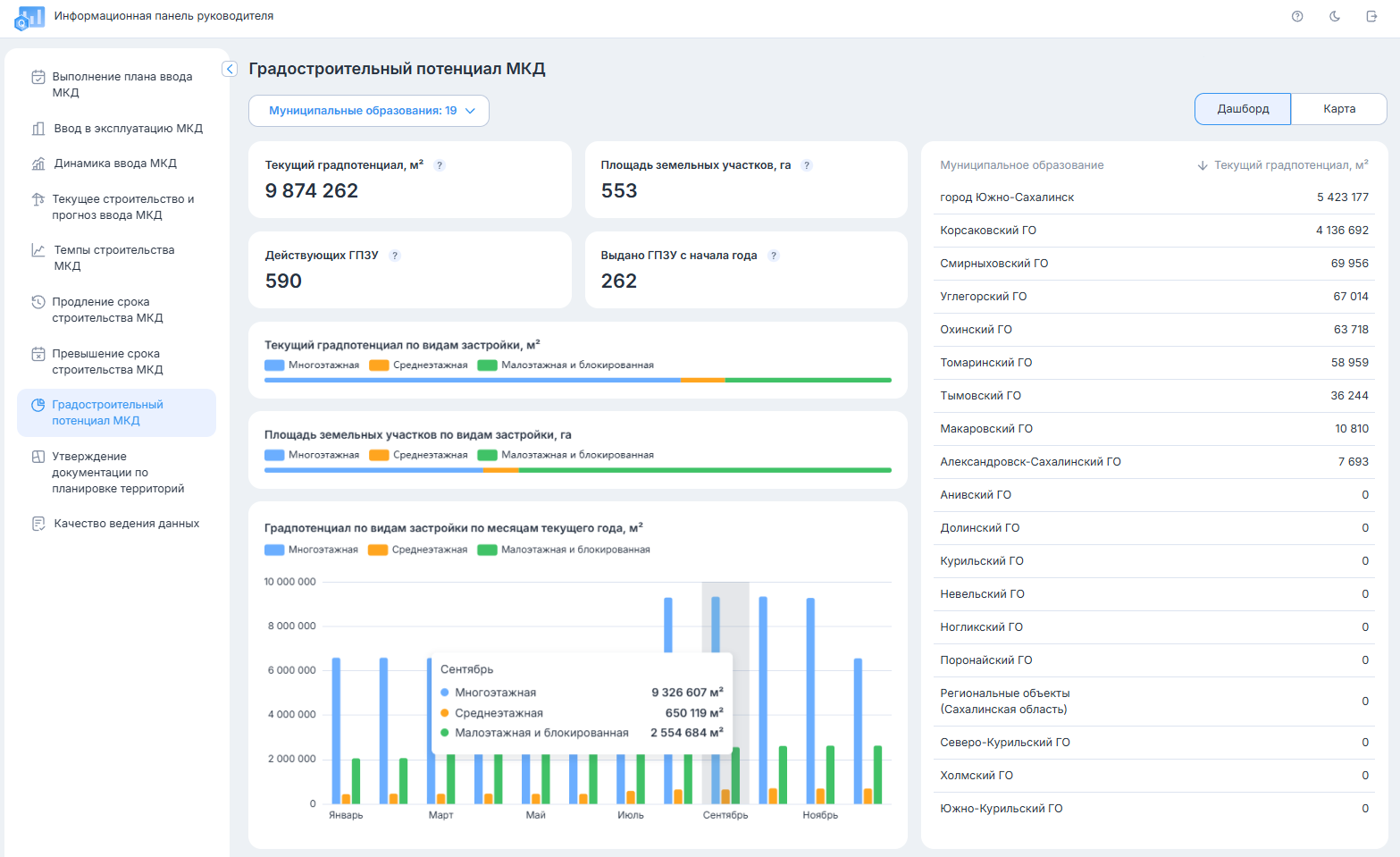Select Тымовский ГО row
The width and height of the screenshot is (1400, 857).
(x=1154, y=396)
